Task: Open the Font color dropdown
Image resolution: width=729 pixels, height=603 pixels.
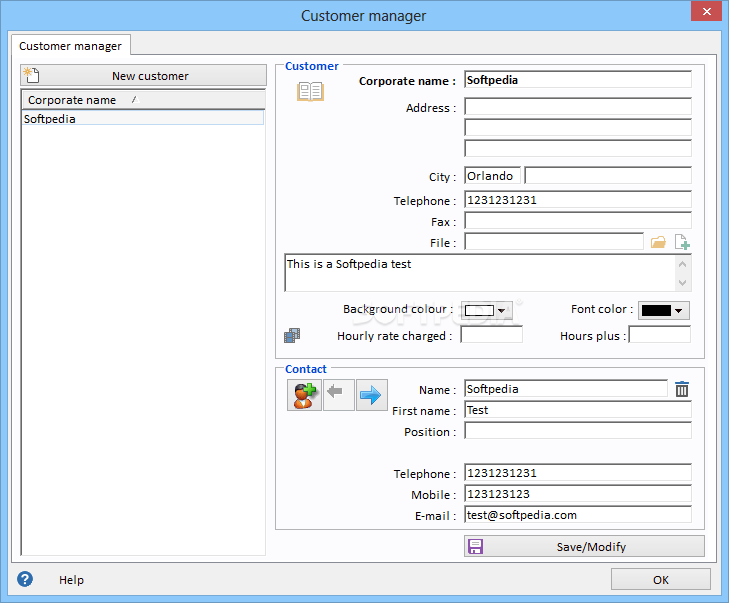Action: 663,310
